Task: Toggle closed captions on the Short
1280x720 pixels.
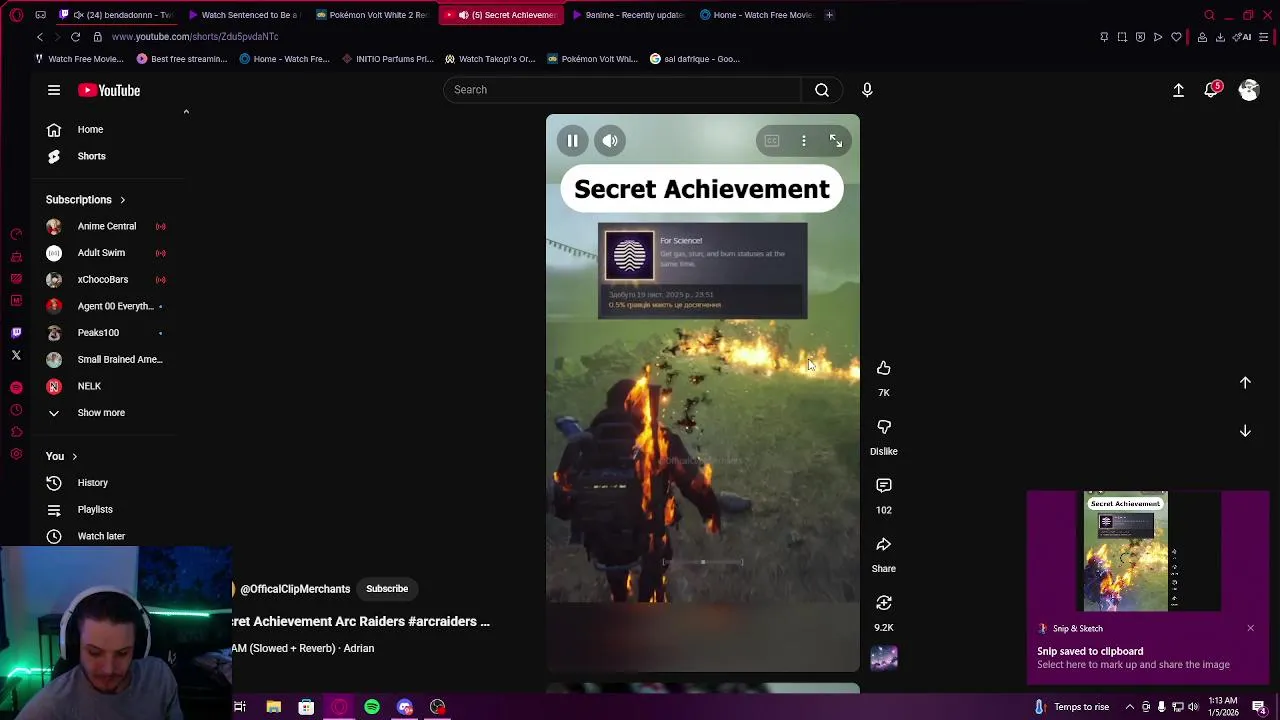Action: coord(772,141)
